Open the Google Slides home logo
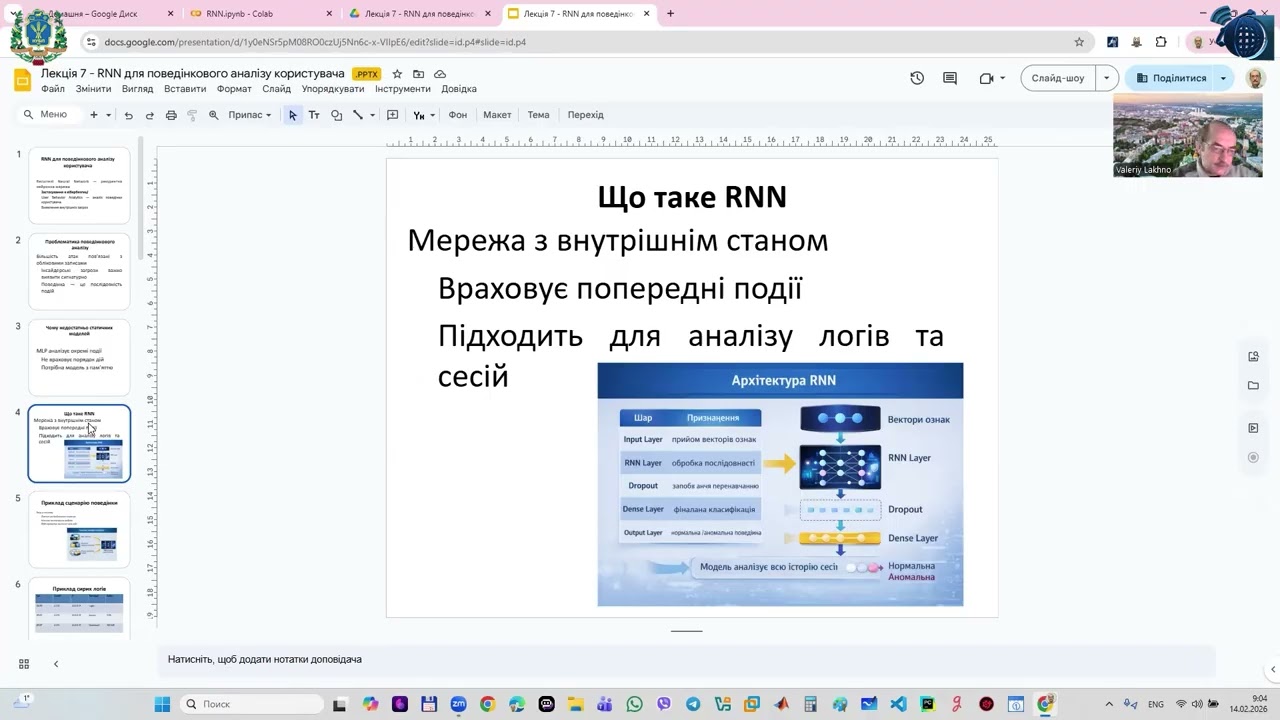Image resolution: width=1280 pixels, height=720 pixels. coord(22,80)
